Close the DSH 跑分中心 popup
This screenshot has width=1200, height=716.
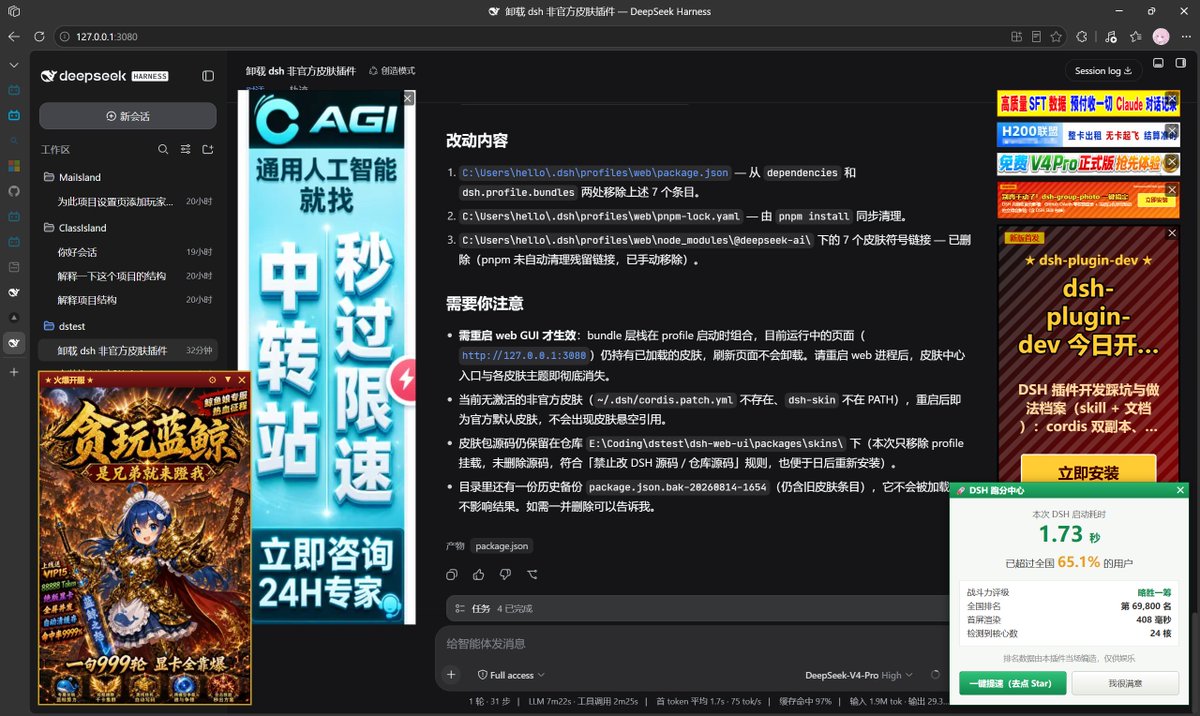tap(1181, 490)
